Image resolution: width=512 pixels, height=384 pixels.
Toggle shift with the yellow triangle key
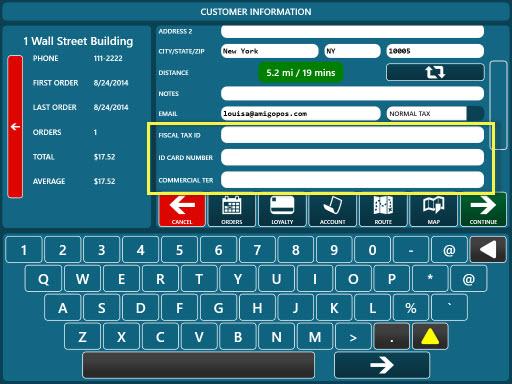(x=430, y=337)
